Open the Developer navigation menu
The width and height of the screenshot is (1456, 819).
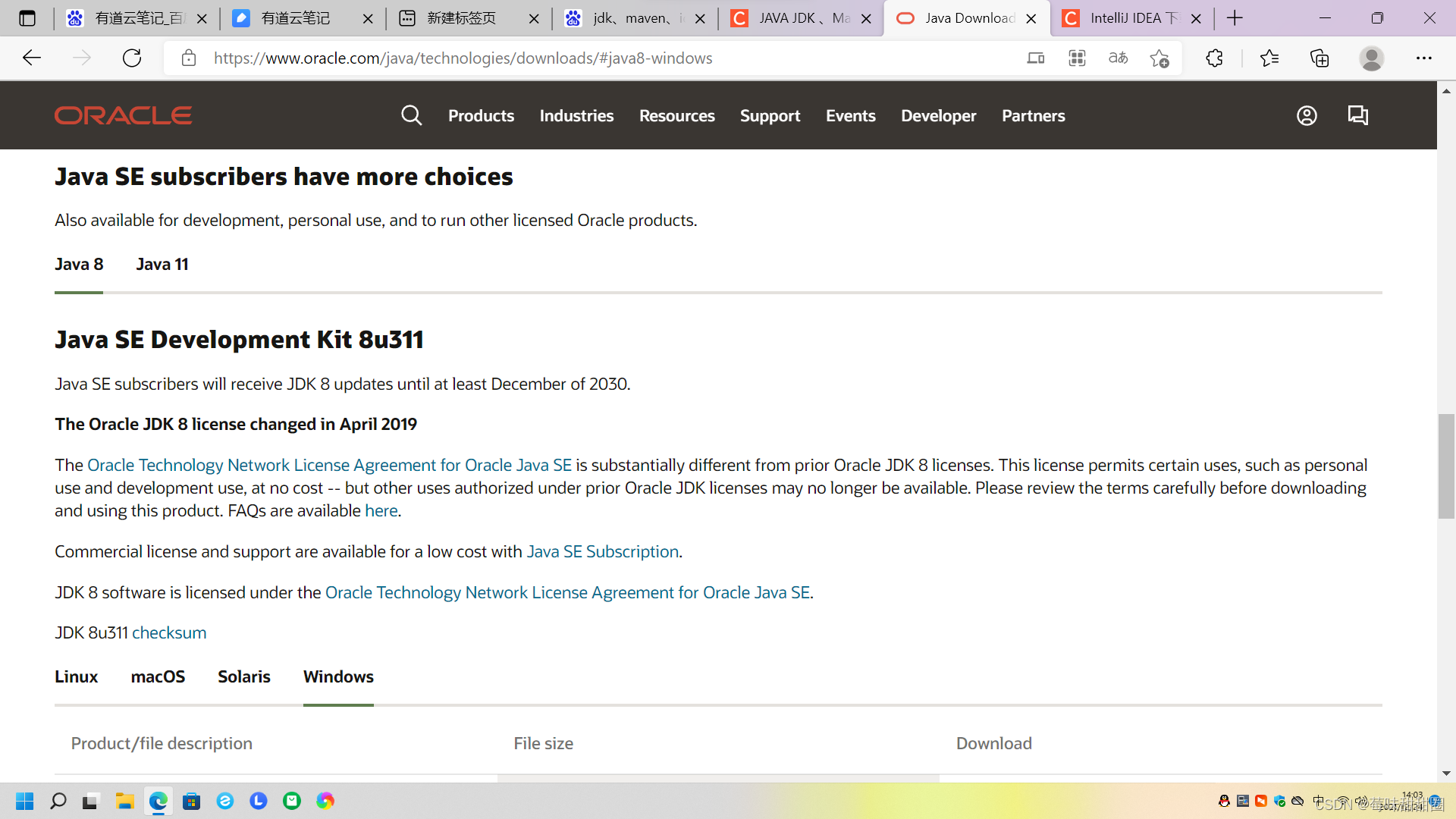click(938, 116)
